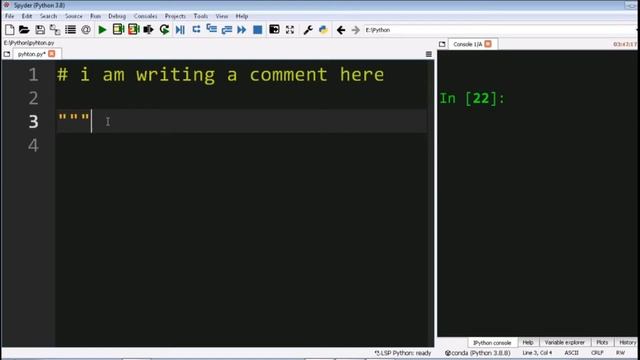The width and height of the screenshot is (640, 360).
Task: Open the file switcher list icon
Action: tap(70, 30)
